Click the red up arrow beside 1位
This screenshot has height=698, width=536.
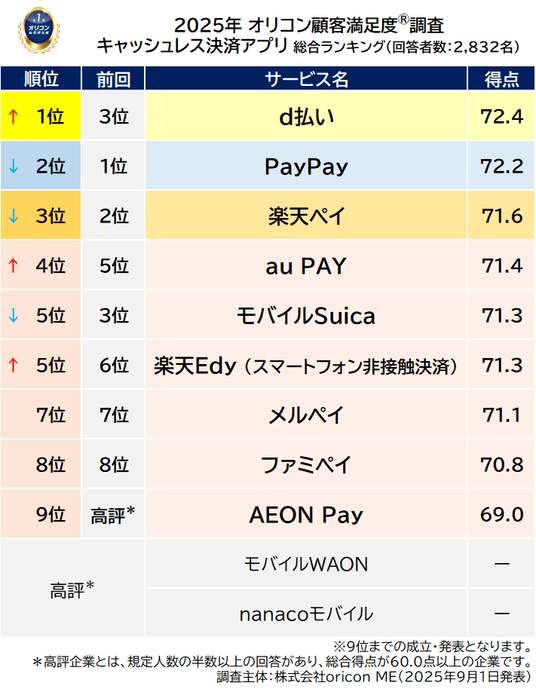point(13,117)
